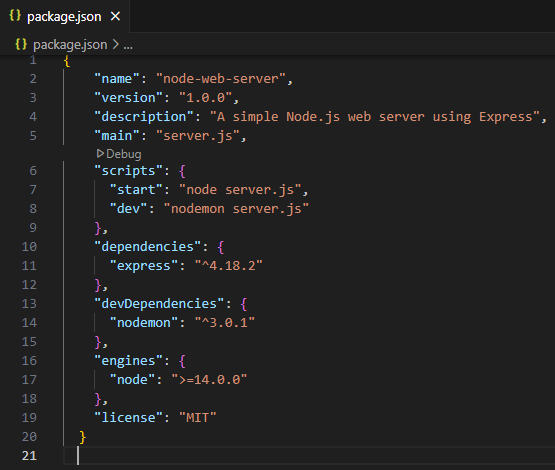This screenshot has width=555, height=470.
Task: Click the "MIT" license value
Action: (198, 418)
